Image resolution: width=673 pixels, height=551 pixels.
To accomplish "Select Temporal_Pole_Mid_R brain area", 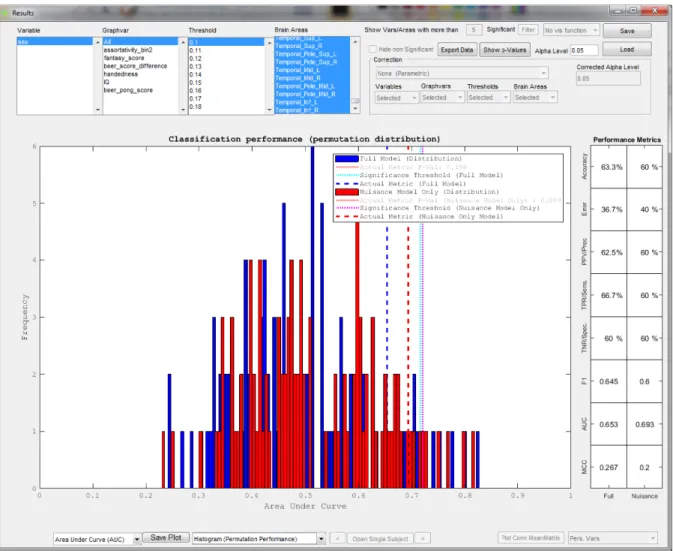I will click(312, 94).
